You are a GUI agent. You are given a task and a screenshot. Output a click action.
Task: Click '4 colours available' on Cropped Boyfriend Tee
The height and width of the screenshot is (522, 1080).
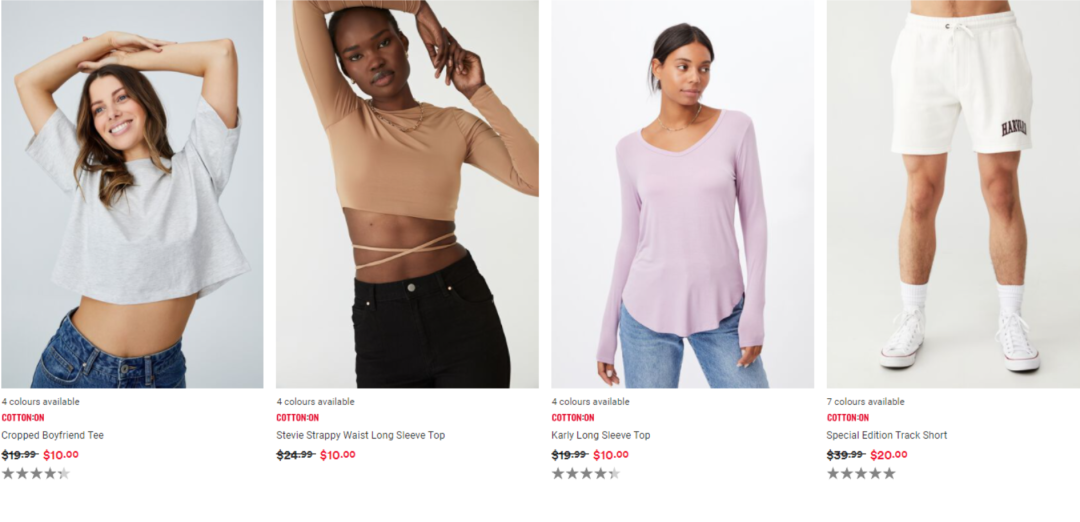[x=41, y=401]
